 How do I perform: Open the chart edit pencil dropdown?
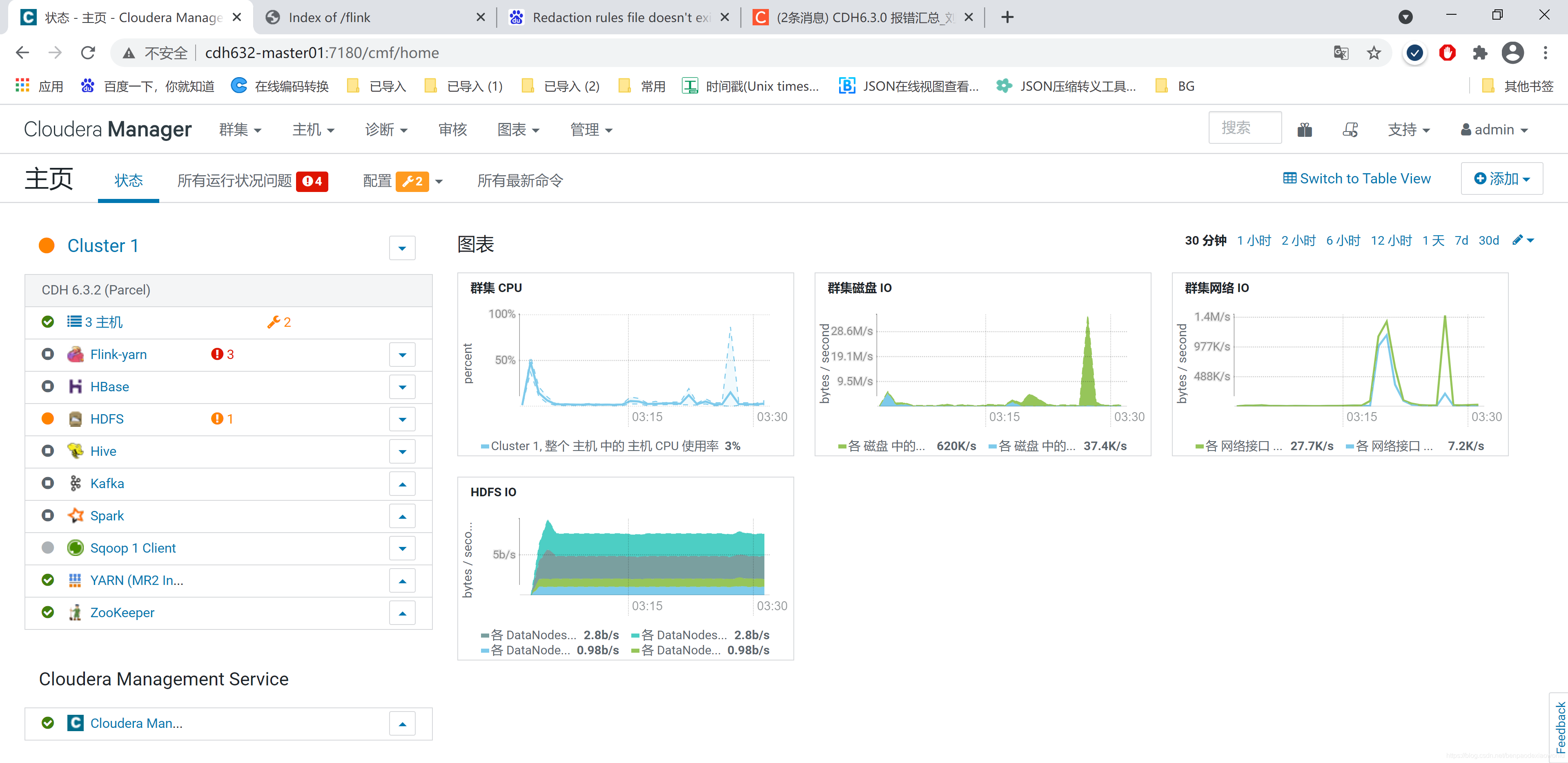pyautogui.click(x=1523, y=240)
